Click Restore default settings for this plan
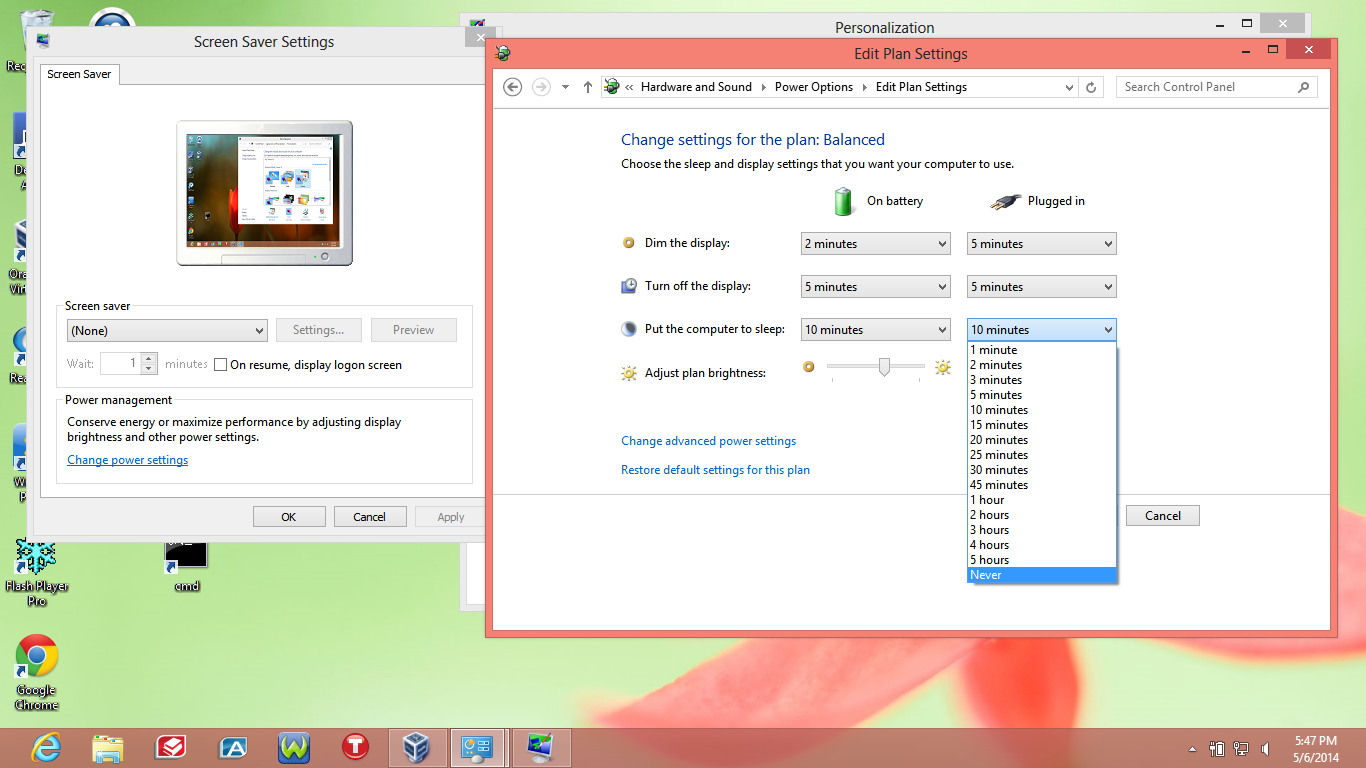 tap(715, 470)
